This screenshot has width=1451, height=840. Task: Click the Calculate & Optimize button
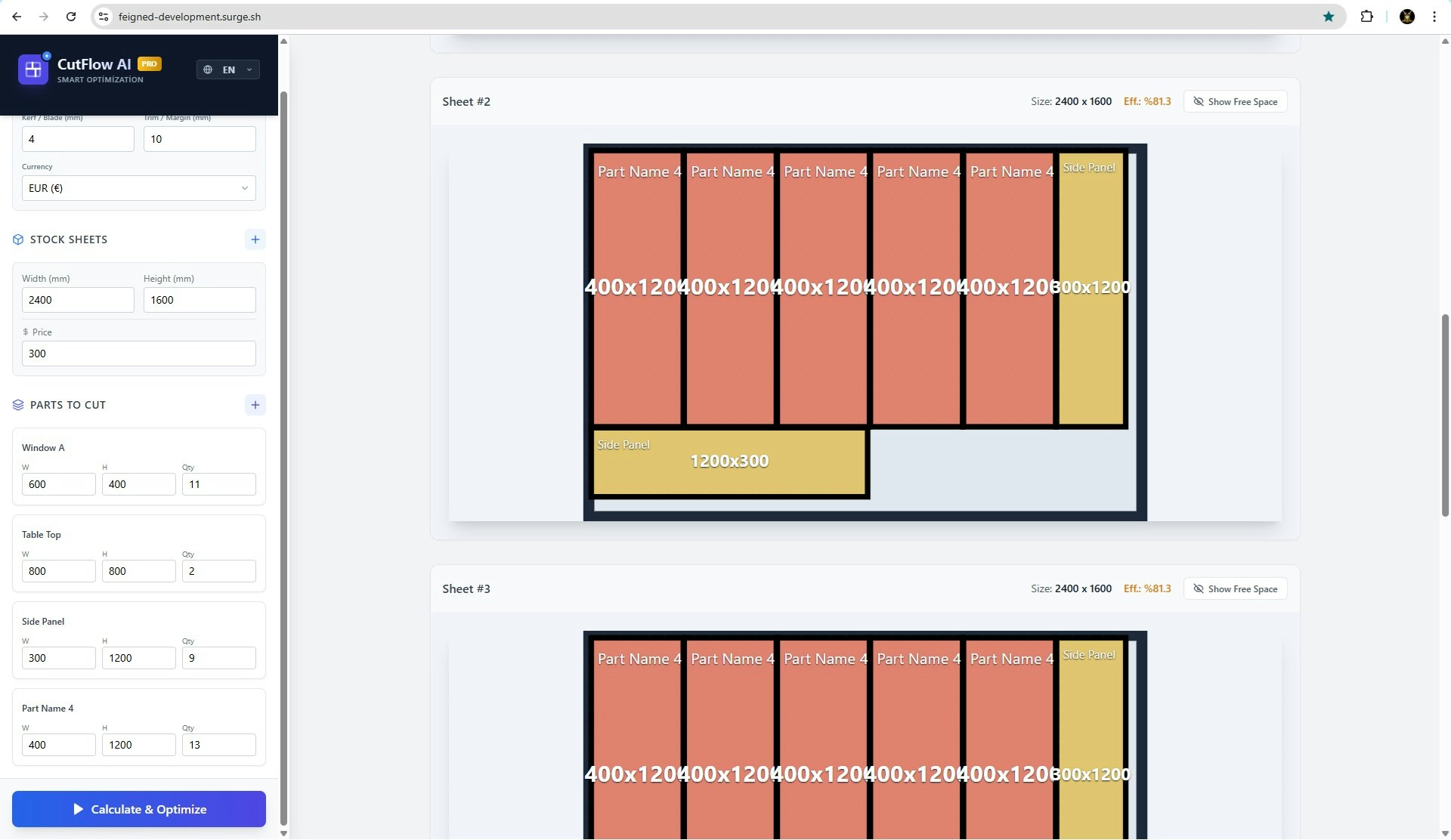pos(138,808)
